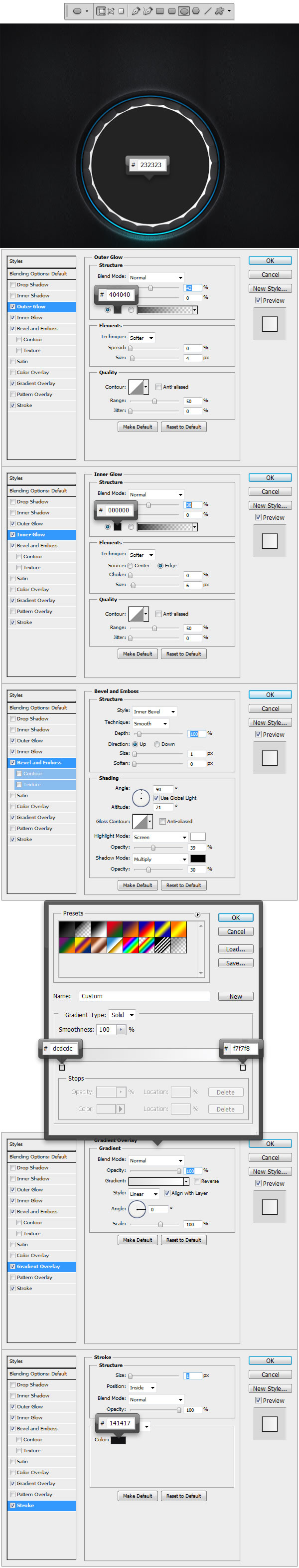Pick the Violet, Orange gradient preset
Screen dimensions: 299x1568
click(x=130, y=928)
